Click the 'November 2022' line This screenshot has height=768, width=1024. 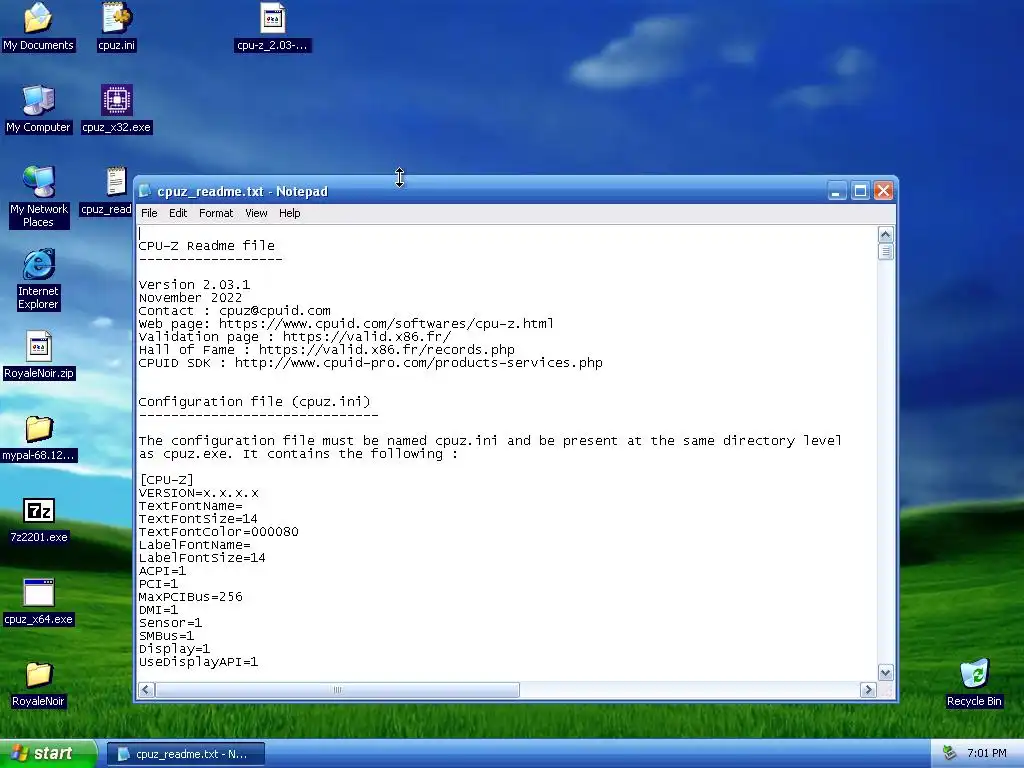(x=190, y=298)
